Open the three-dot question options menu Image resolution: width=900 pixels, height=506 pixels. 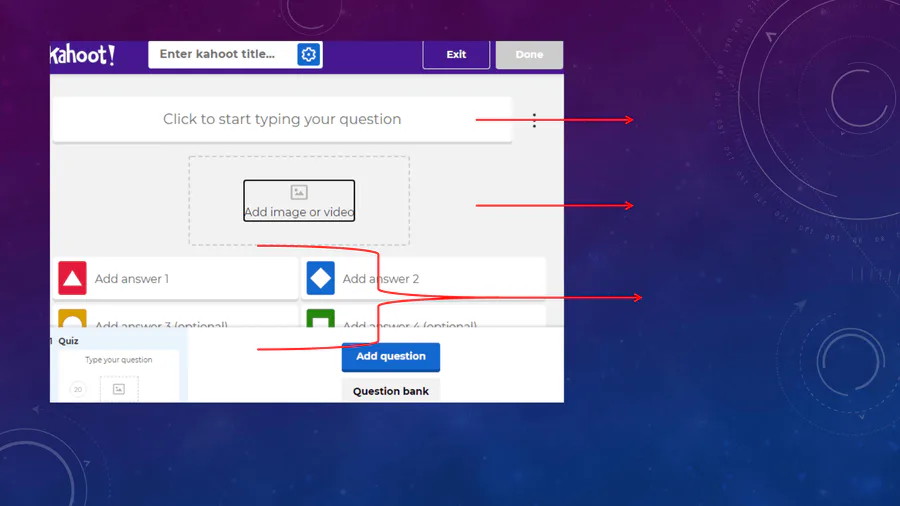pyautogui.click(x=534, y=120)
